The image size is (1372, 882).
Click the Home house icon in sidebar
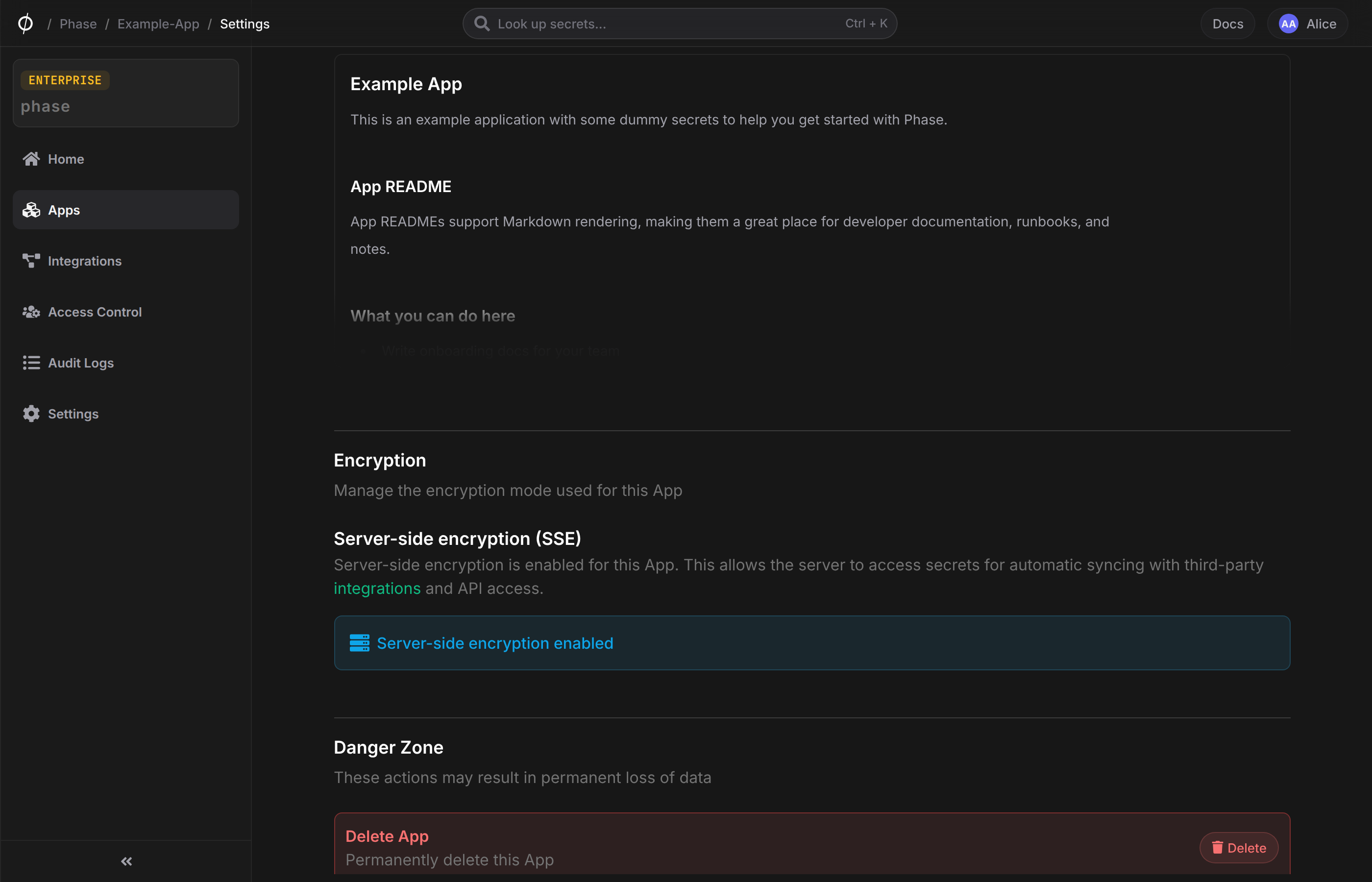tap(31, 159)
